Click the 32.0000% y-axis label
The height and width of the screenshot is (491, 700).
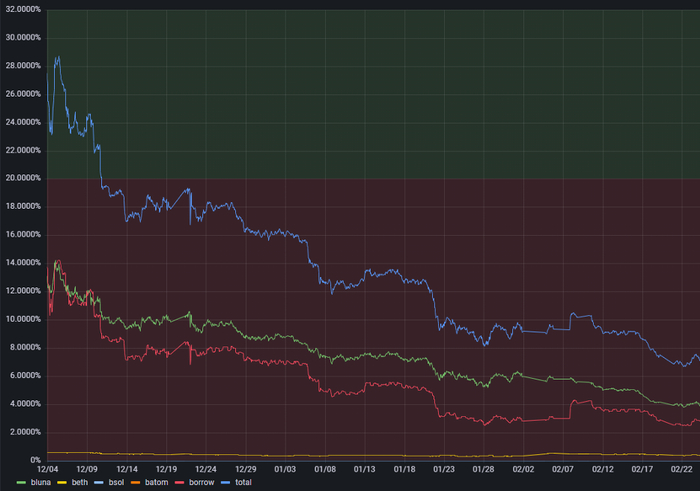[x=22, y=10]
